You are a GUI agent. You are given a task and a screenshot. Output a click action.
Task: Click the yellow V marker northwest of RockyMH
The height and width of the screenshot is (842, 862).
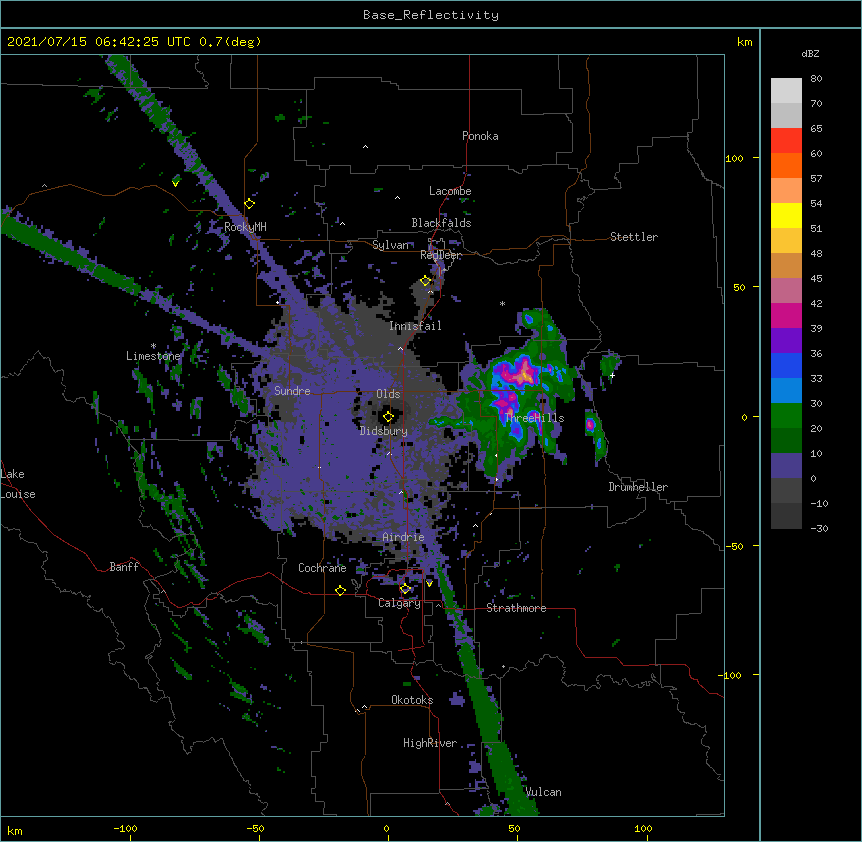175,183
